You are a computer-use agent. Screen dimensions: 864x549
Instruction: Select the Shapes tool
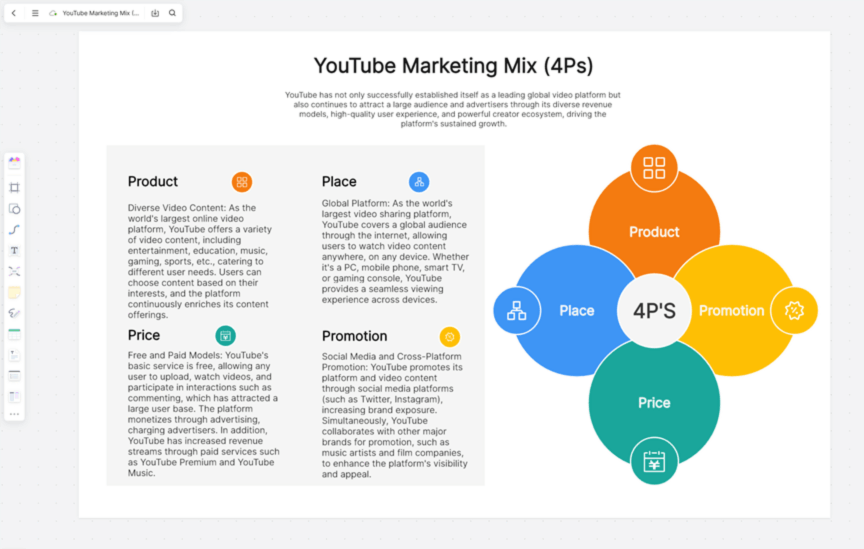[14, 209]
